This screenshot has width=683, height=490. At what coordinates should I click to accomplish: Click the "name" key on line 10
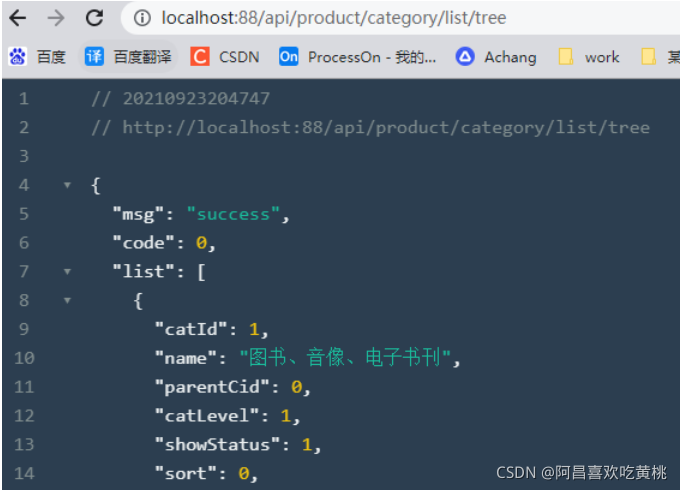(186, 358)
